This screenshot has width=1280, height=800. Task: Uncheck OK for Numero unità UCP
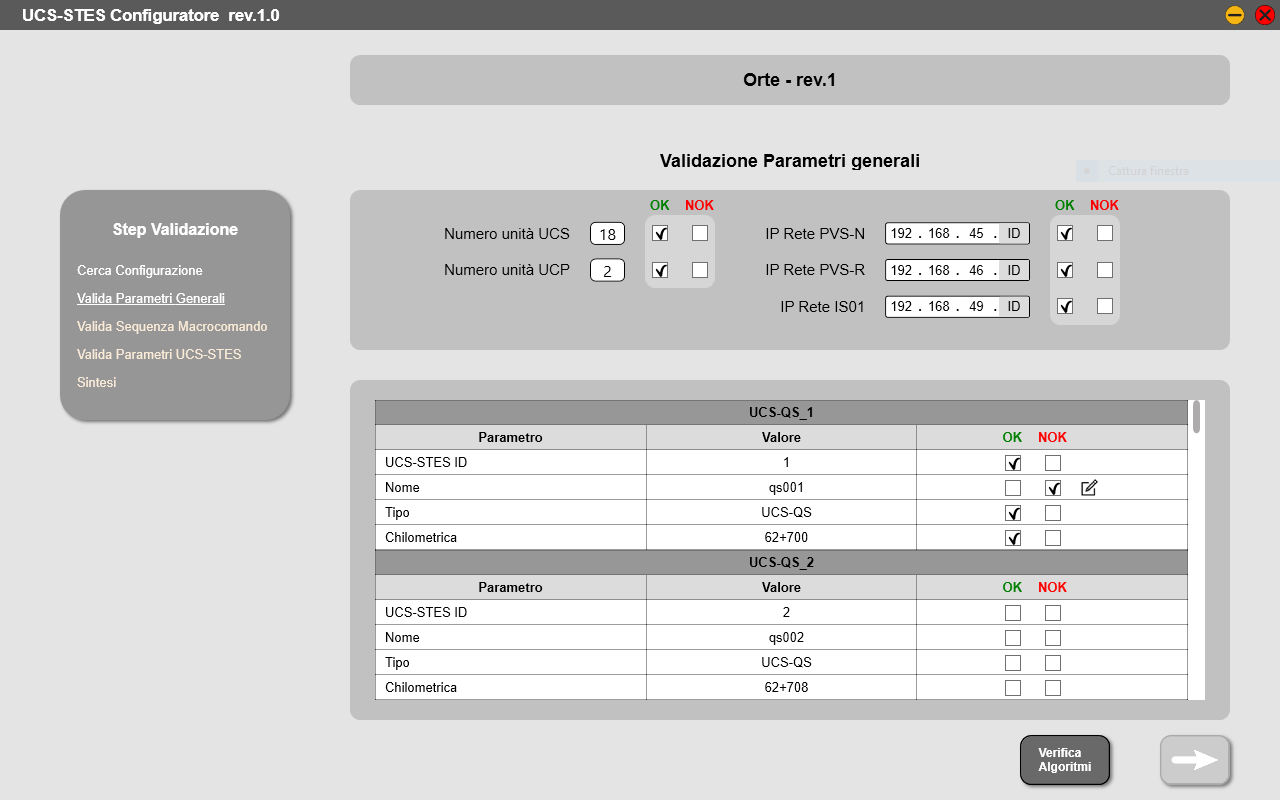pyautogui.click(x=660, y=270)
